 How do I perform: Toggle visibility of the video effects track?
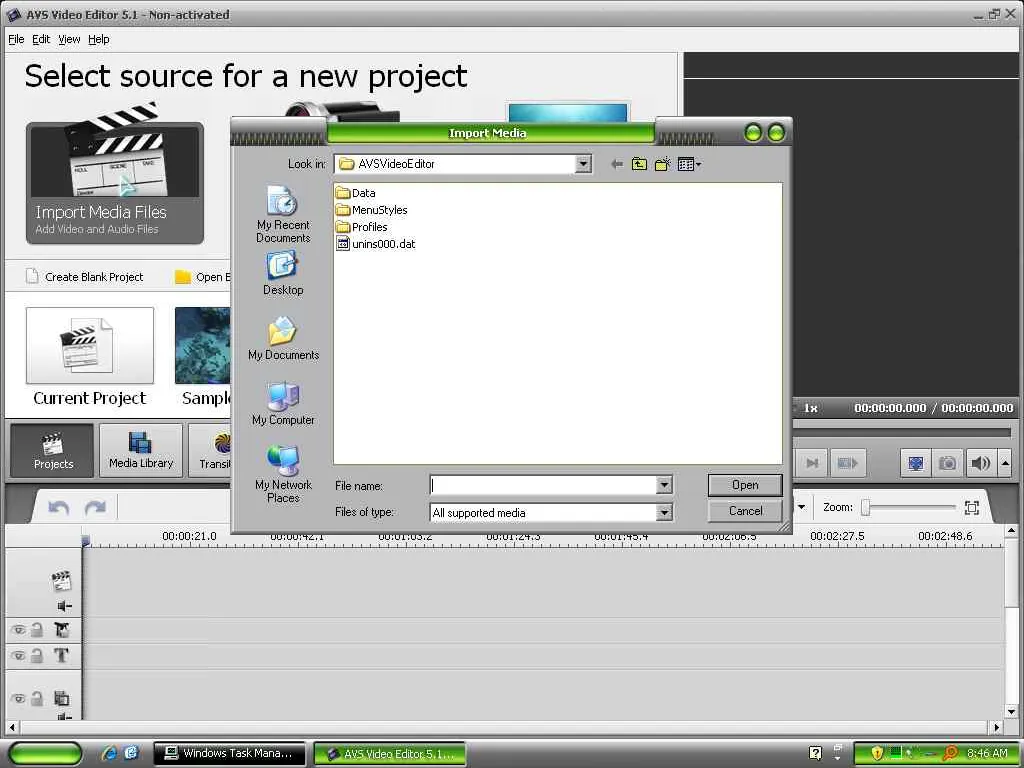tap(18, 630)
